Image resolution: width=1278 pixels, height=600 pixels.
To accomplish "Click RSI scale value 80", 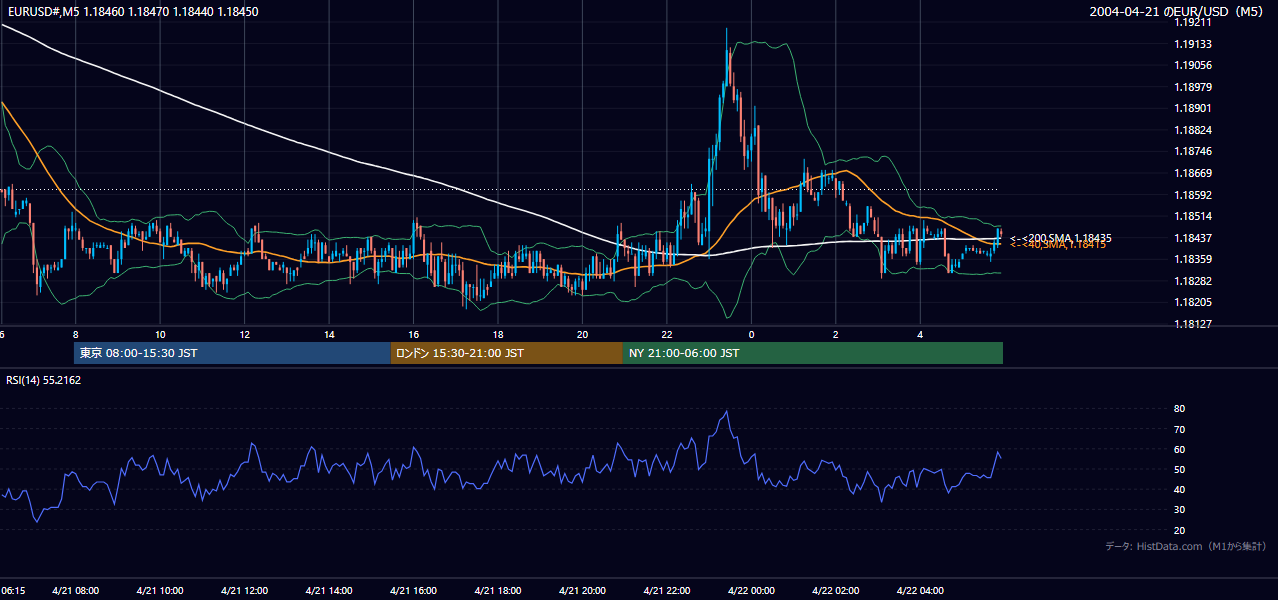I will 1180,409.
